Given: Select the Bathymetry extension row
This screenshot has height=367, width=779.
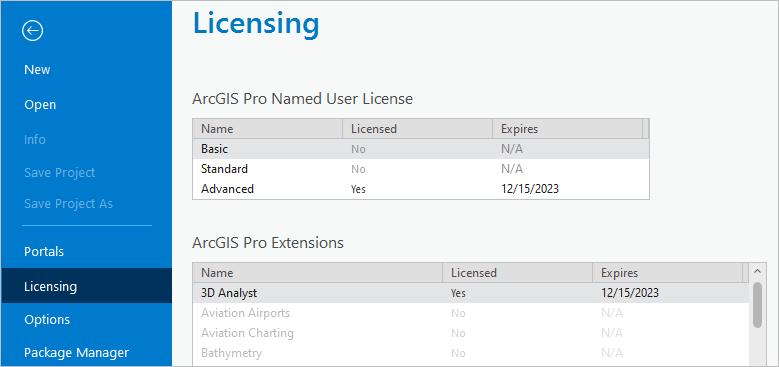Looking at the screenshot, I should (470, 353).
